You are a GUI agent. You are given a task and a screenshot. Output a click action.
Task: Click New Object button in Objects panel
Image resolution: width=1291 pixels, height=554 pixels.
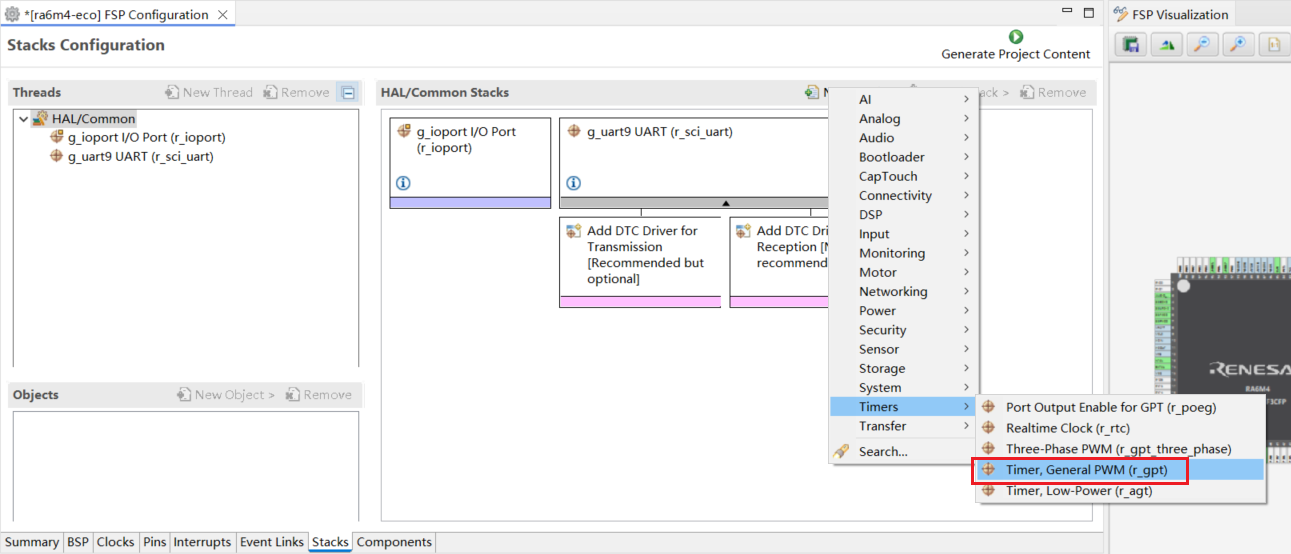pyautogui.click(x=226, y=394)
